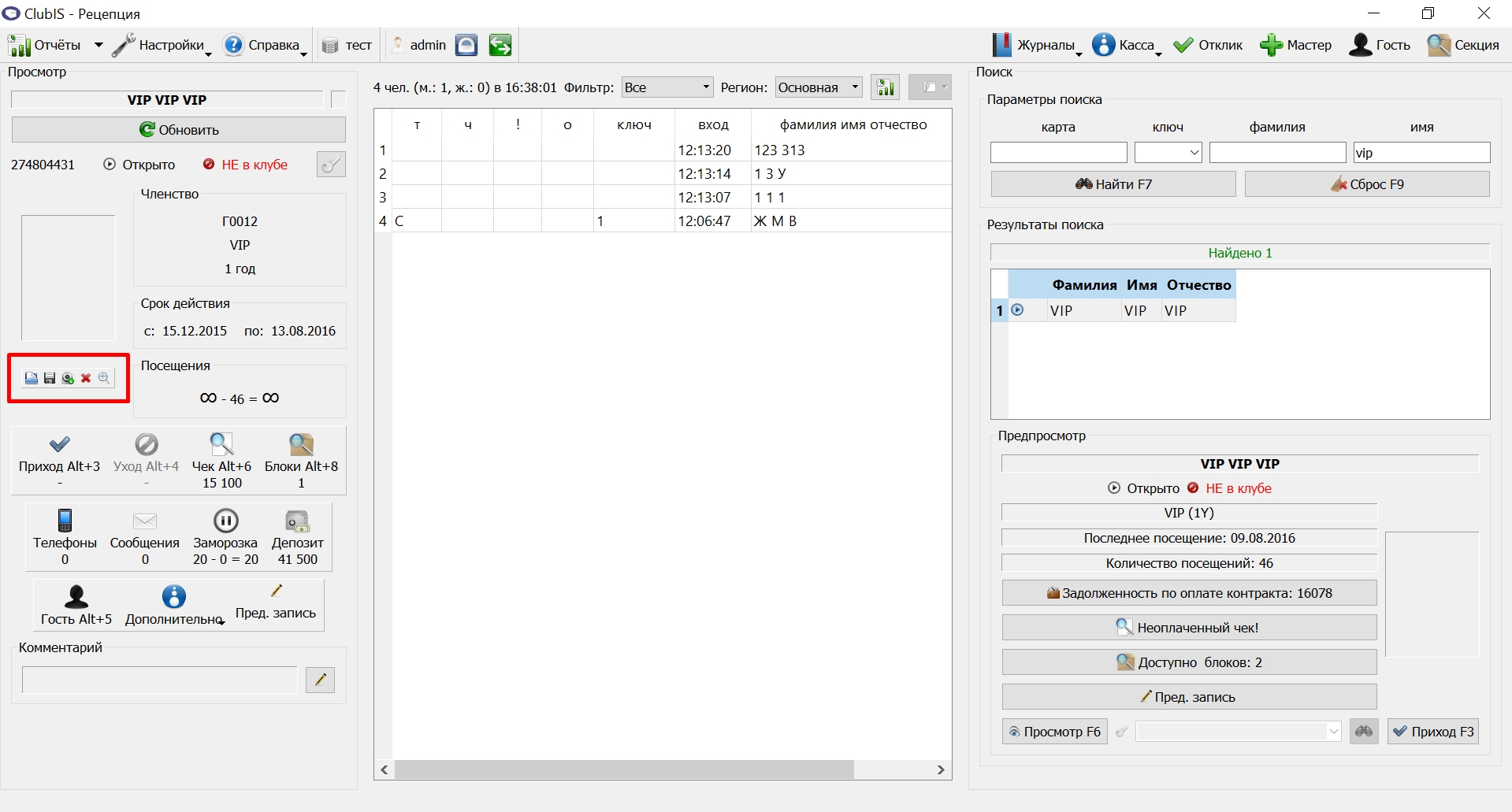The width and height of the screenshot is (1512, 812).
Task: Open the photo file loader icon
Action: click(31, 378)
